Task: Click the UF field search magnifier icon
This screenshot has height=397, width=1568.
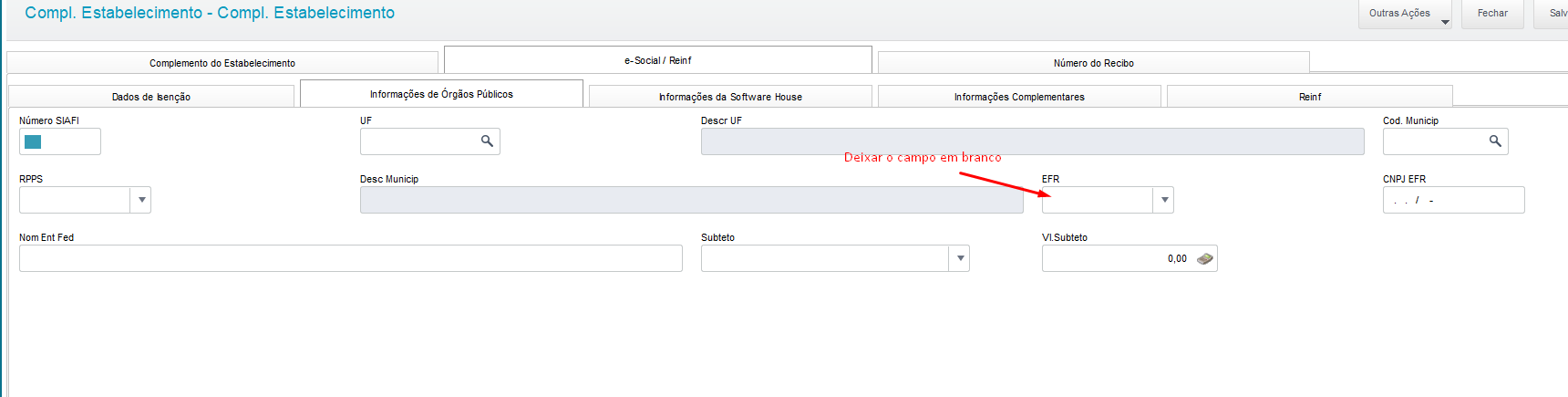Action: coord(487,141)
